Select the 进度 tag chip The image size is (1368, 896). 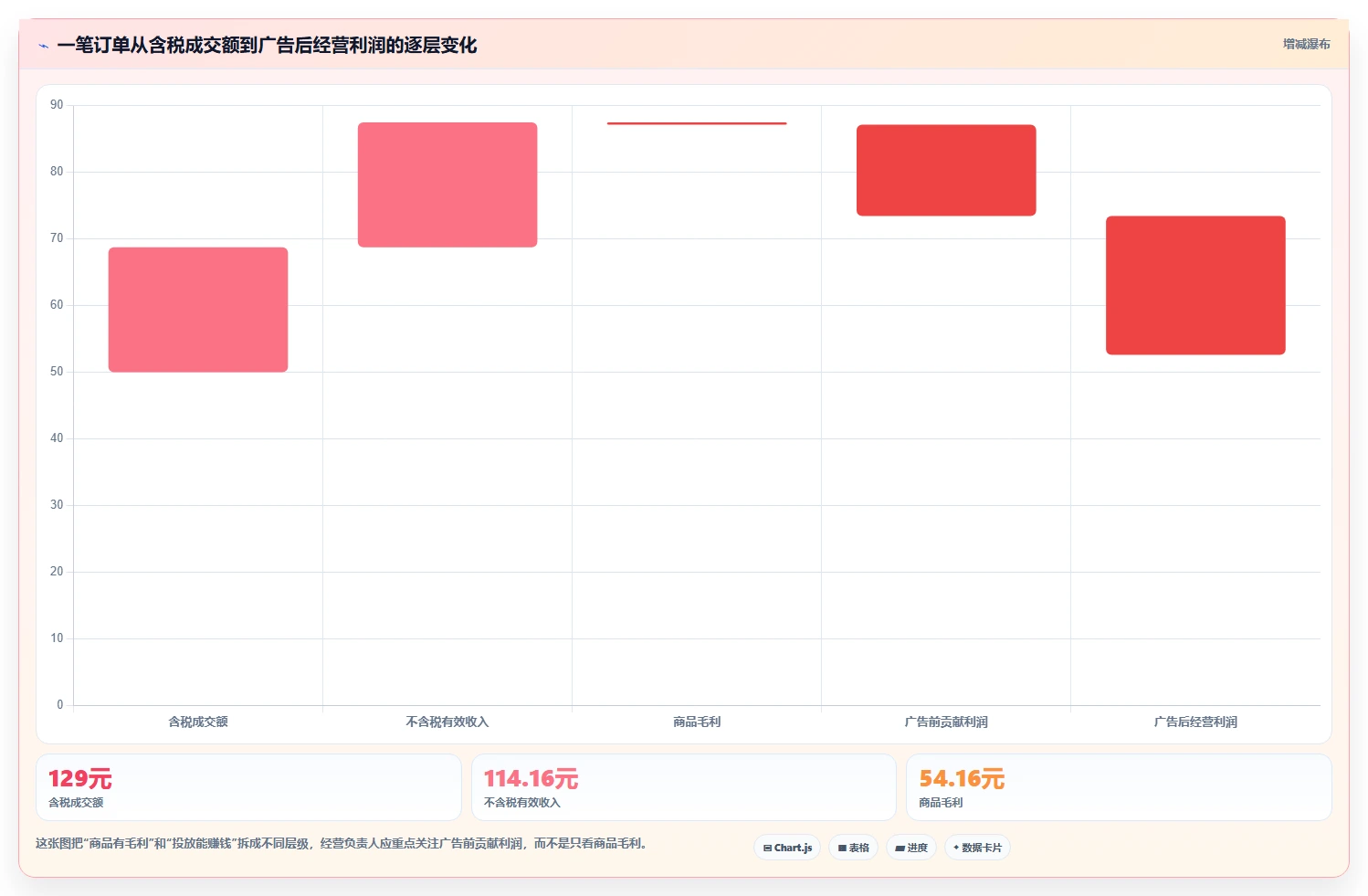coord(910,848)
